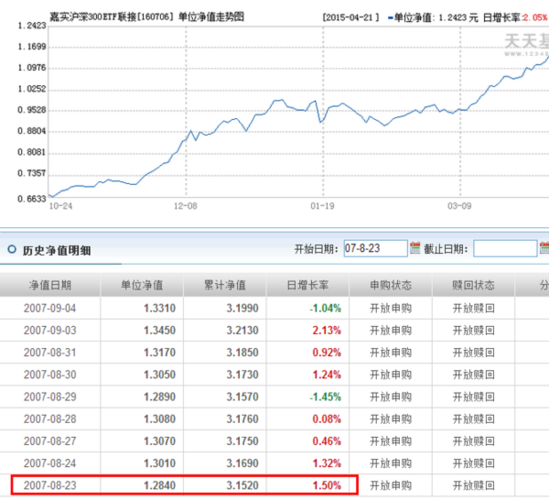Screen dimensions: 549x500
Task: Click the chart title 嘉实沪深300ETF联接
Action: pyautogui.click(x=92, y=16)
